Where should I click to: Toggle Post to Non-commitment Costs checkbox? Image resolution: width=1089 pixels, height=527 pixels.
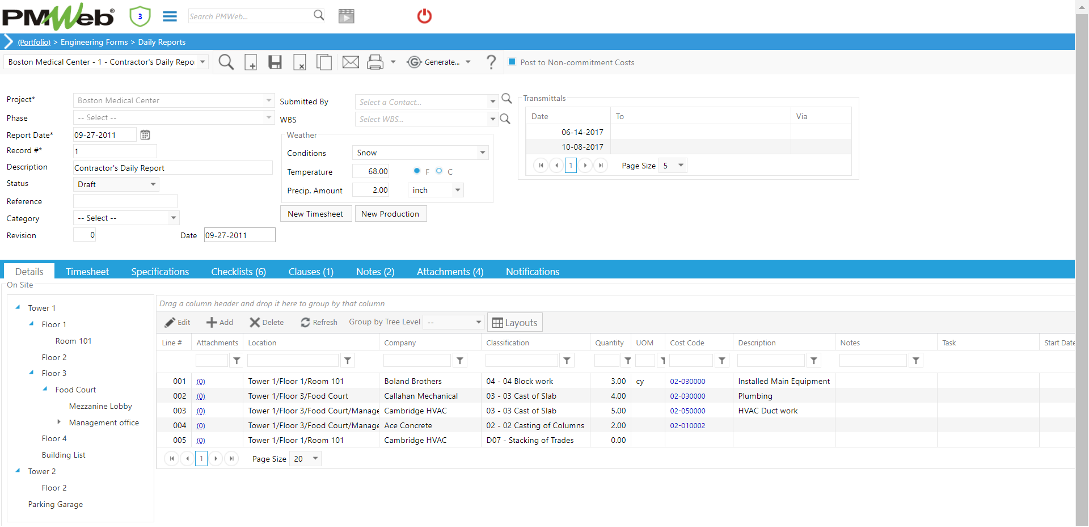pos(512,62)
